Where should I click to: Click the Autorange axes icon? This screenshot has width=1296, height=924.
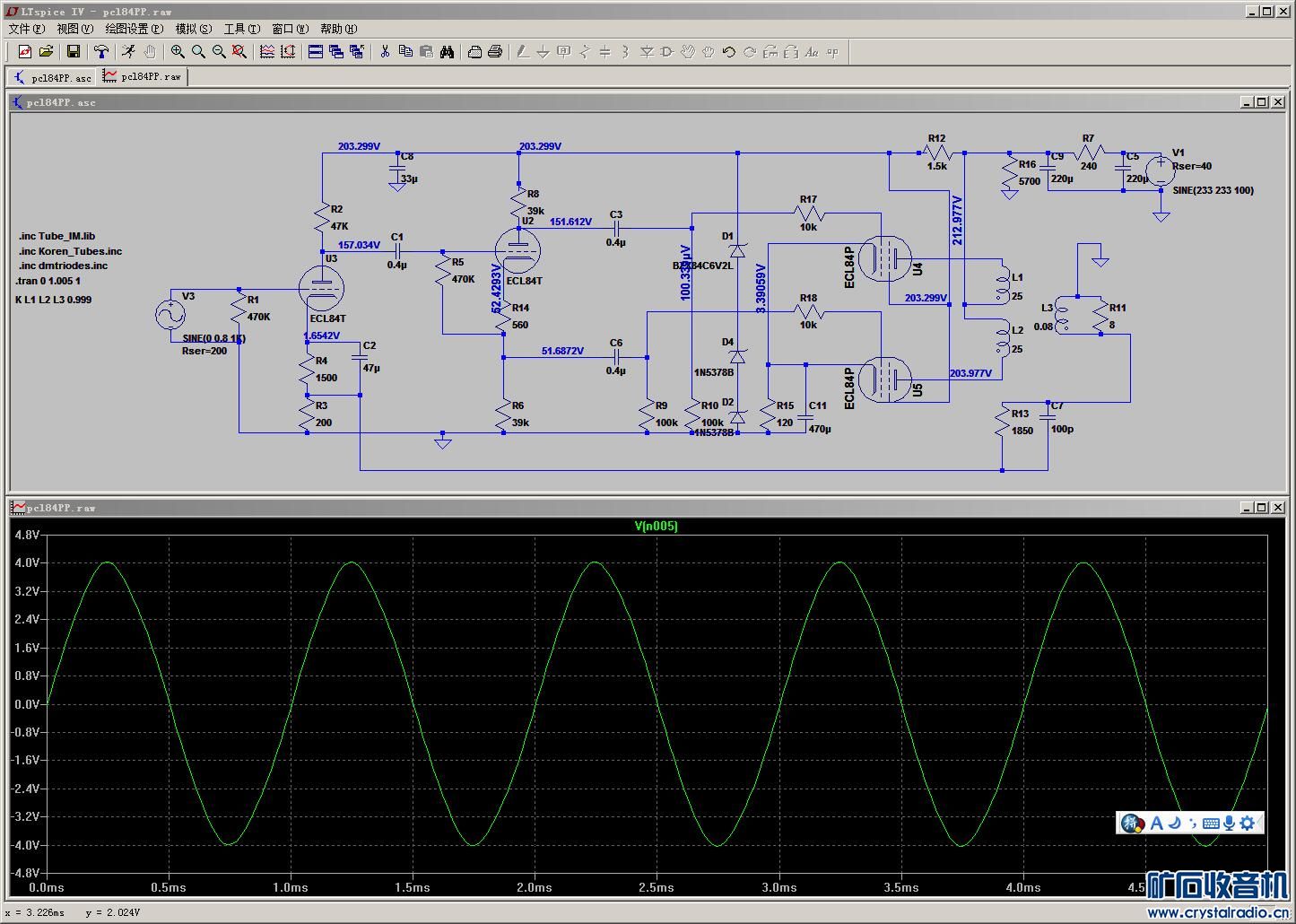click(288, 52)
